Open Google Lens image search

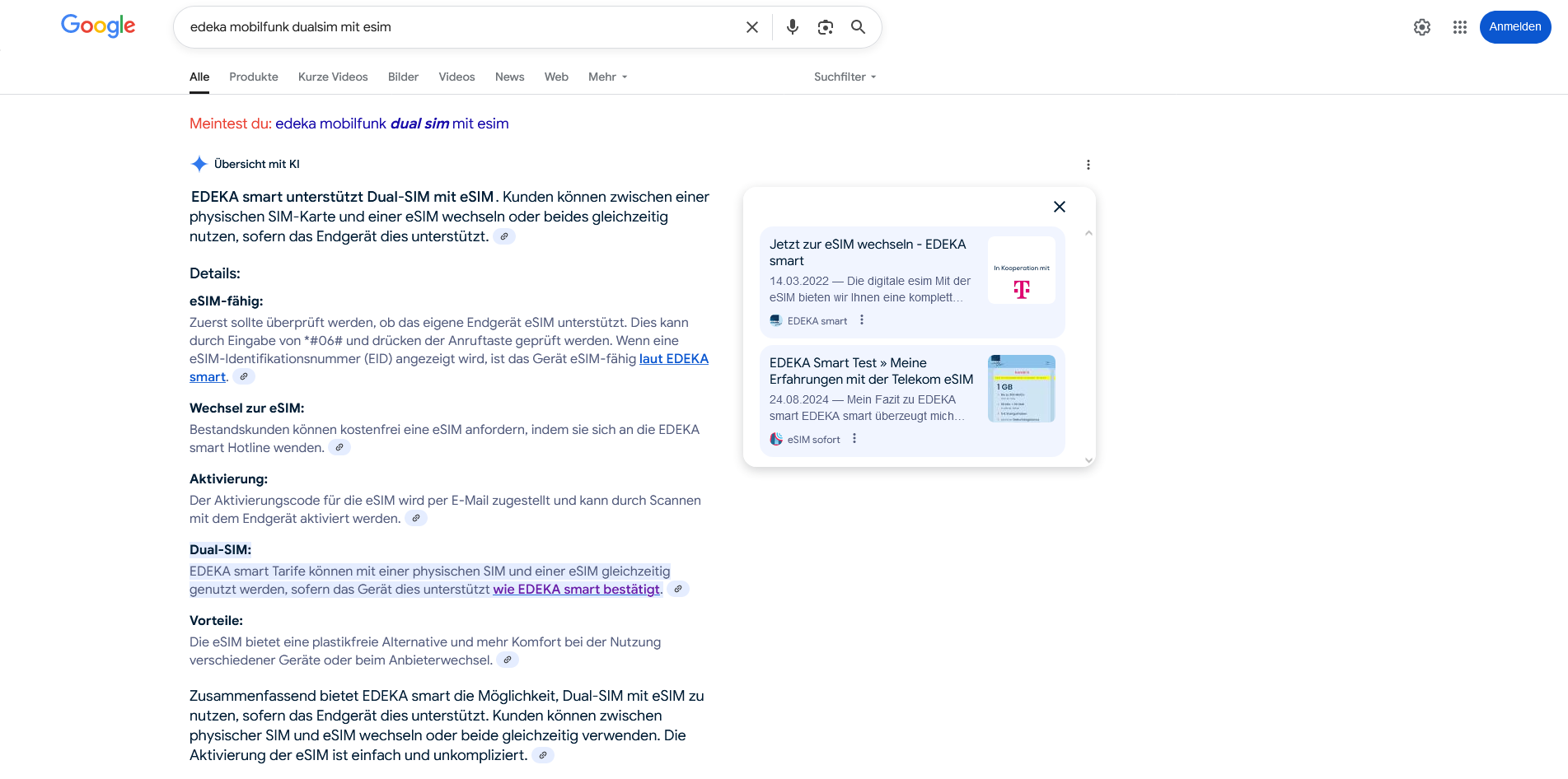pos(825,26)
